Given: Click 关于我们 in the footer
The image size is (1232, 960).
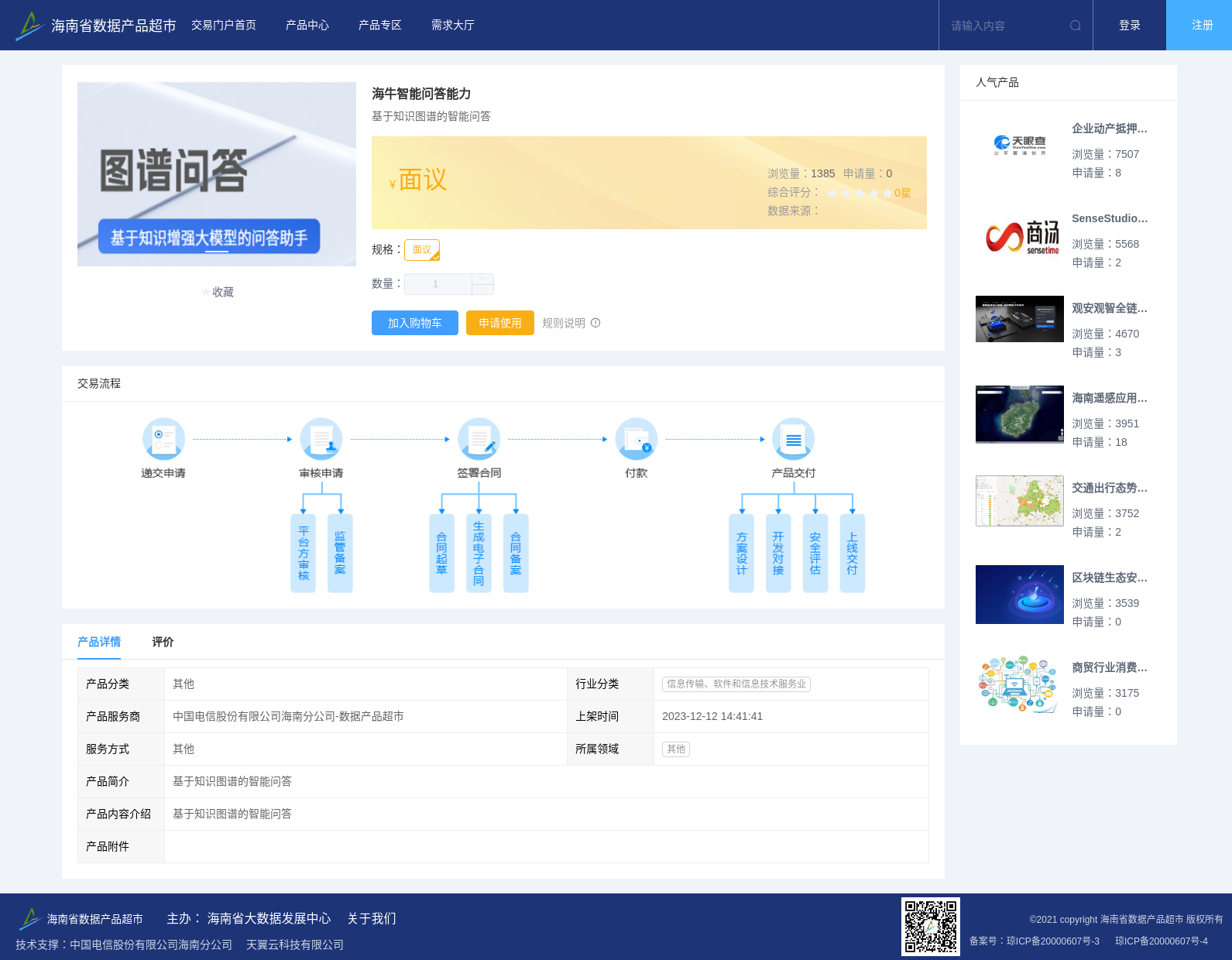Looking at the screenshot, I should [x=372, y=918].
